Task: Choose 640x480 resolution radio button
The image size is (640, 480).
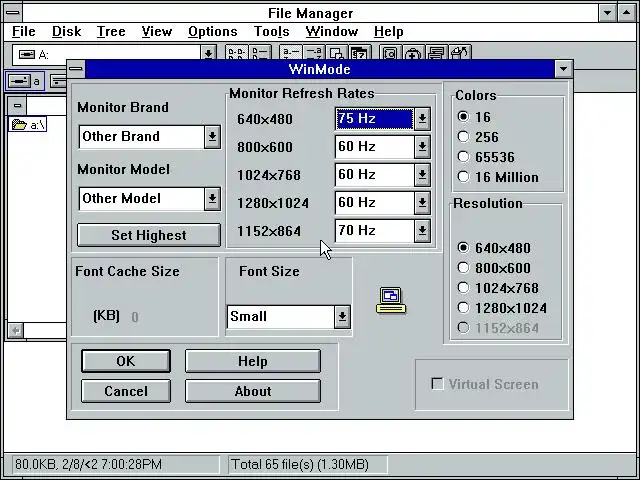Action: pos(463,248)
